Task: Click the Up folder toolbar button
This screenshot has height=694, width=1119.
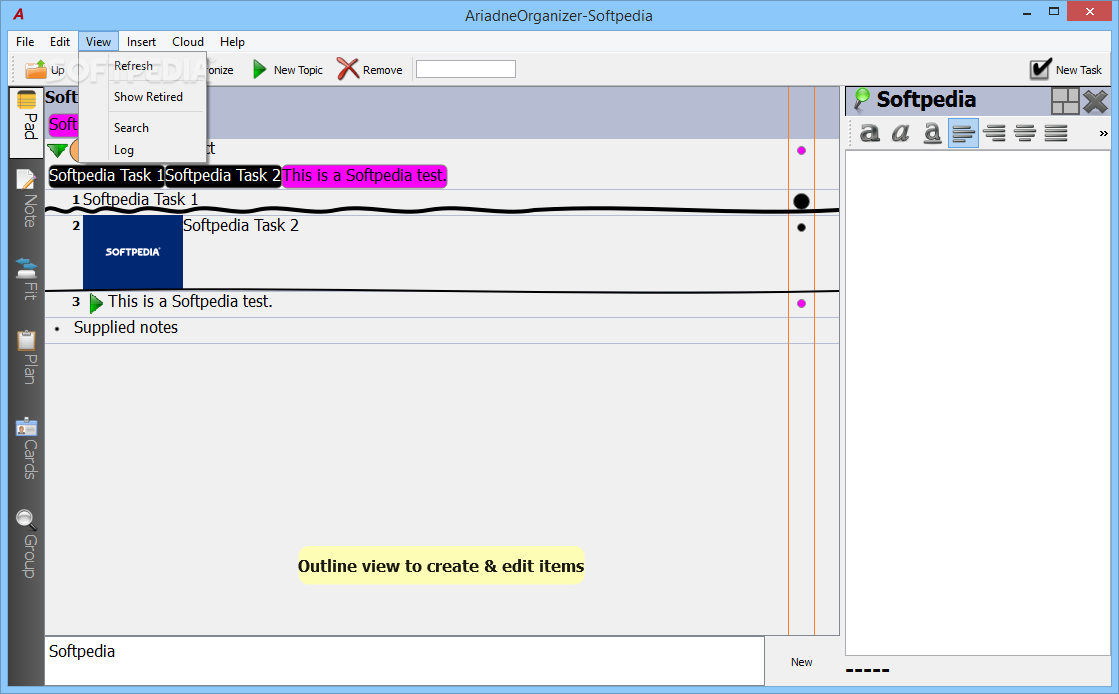Action: (x=44, y=70)
